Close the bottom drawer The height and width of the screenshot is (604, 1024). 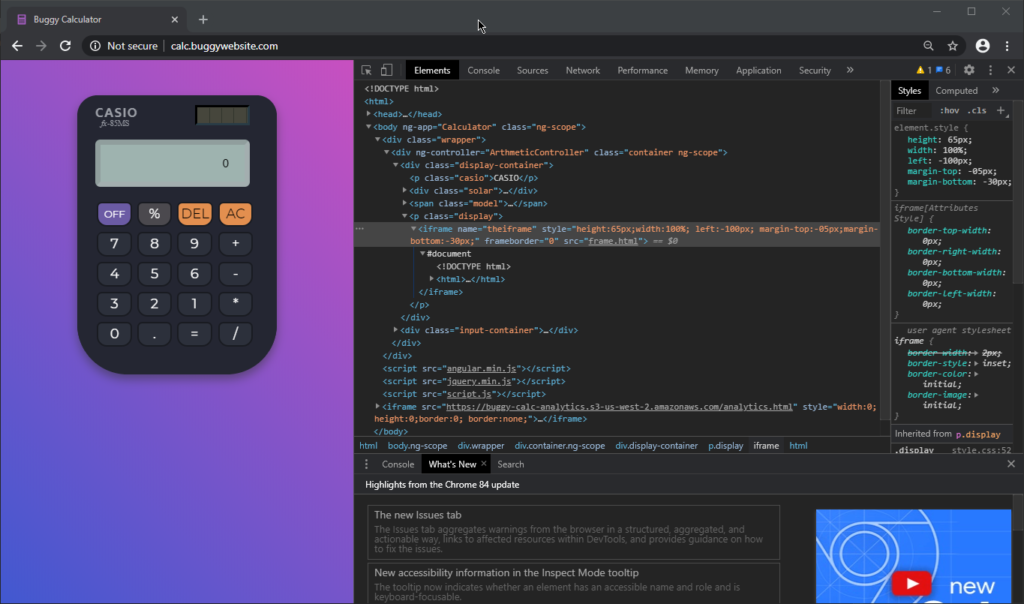pyautogui.click(x=1011, y=464)
